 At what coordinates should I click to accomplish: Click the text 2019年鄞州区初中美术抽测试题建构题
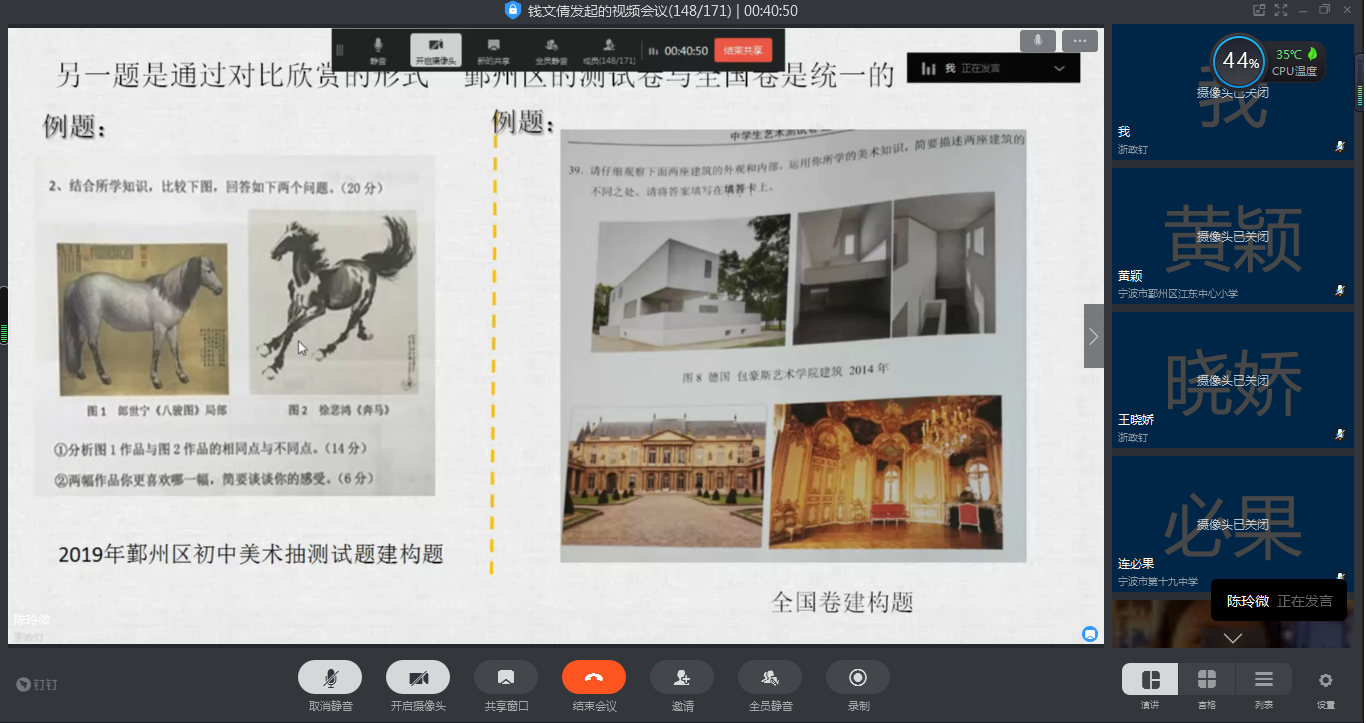click(250, 554)
